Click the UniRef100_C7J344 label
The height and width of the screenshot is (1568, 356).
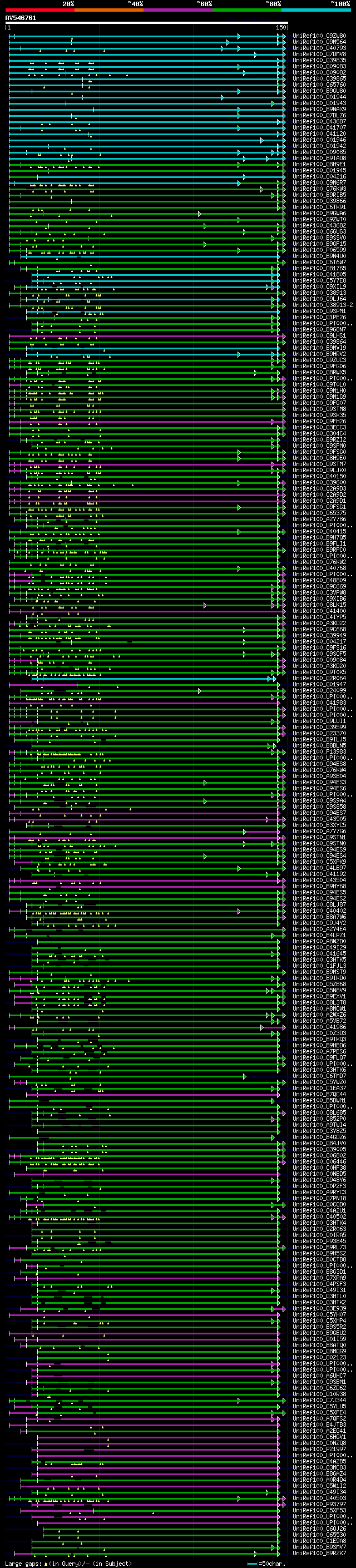click(319, 1400)
